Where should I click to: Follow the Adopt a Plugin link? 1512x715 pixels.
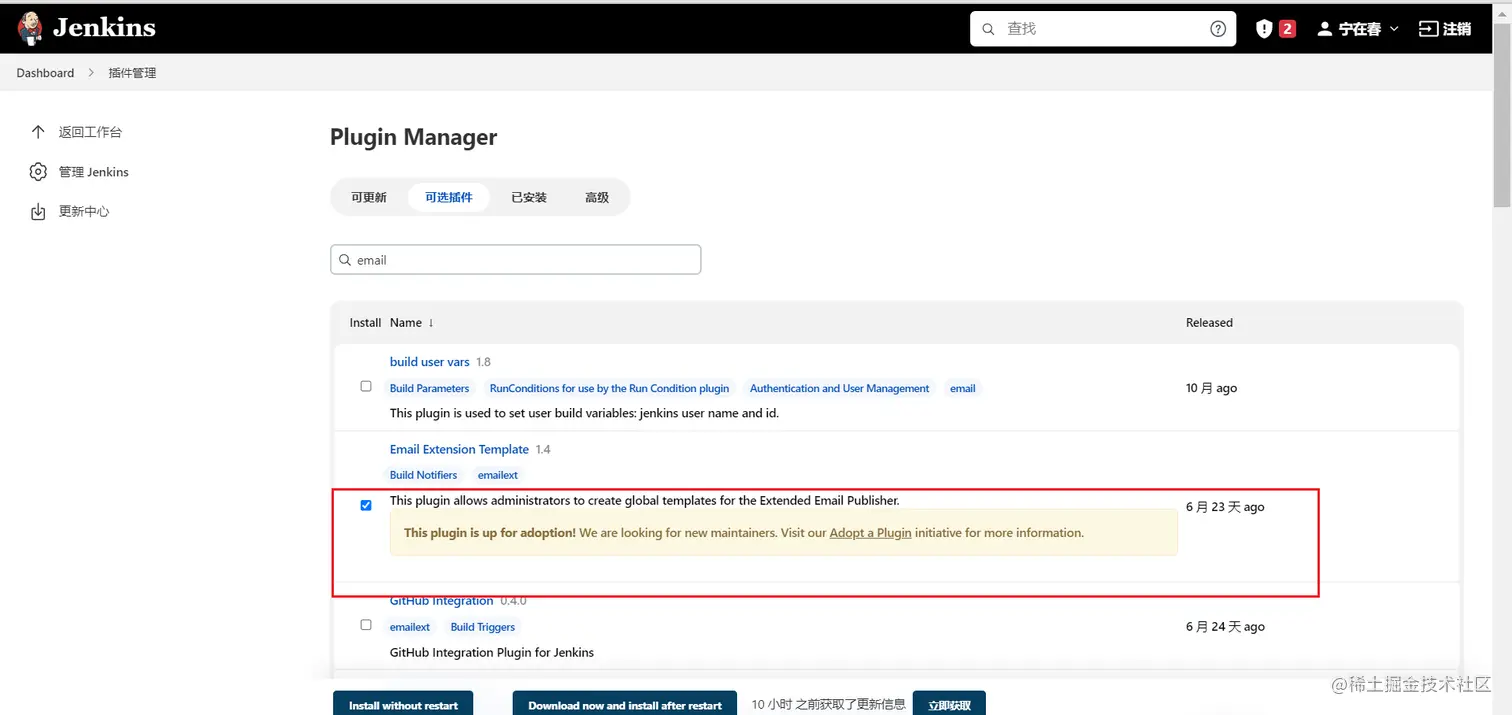tap(870, 533)
